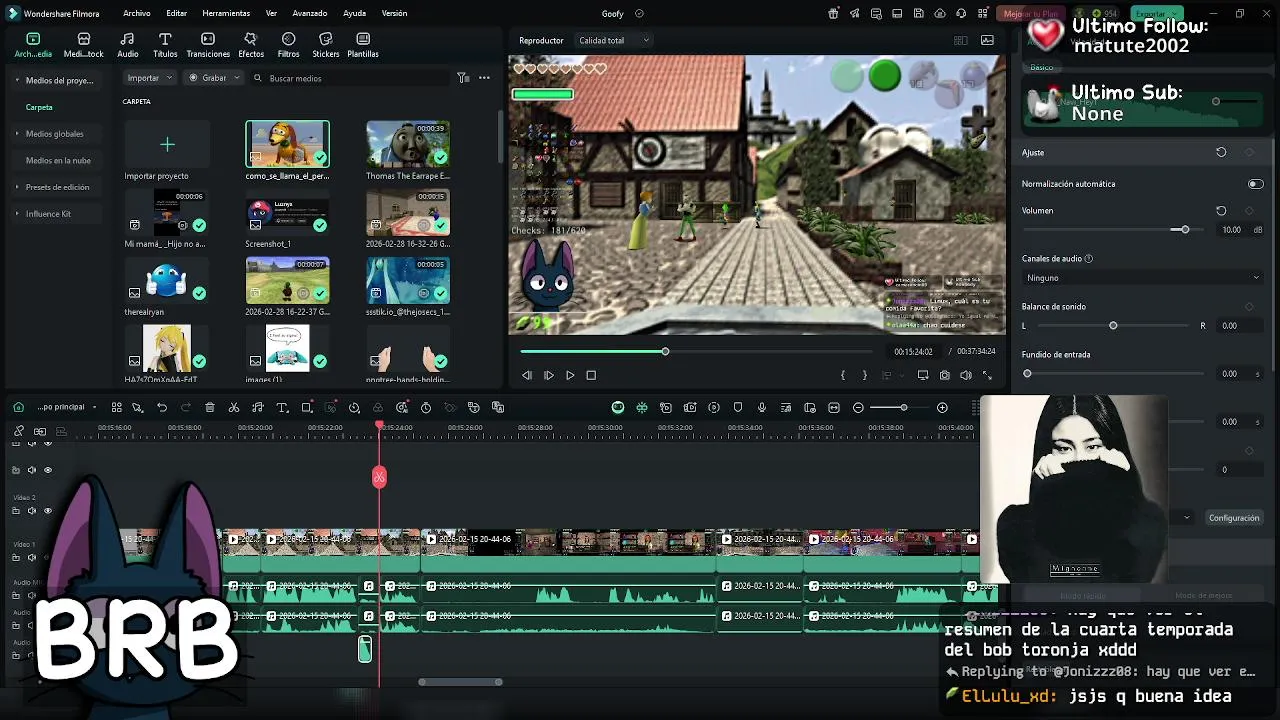
Task: Click the preview volume speaker icon
Action: point(965,375)
